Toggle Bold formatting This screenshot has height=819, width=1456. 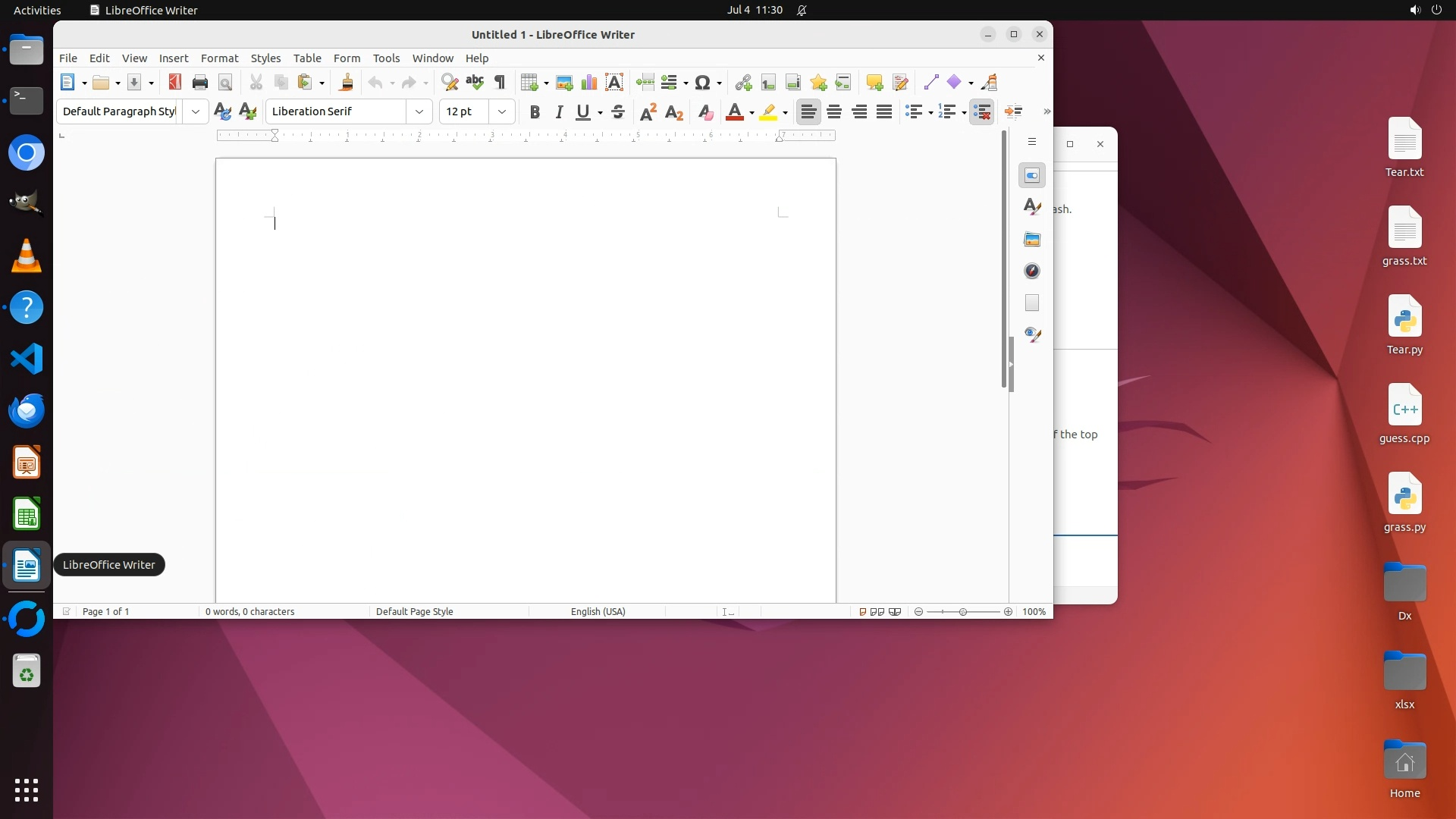pos(535,112)
